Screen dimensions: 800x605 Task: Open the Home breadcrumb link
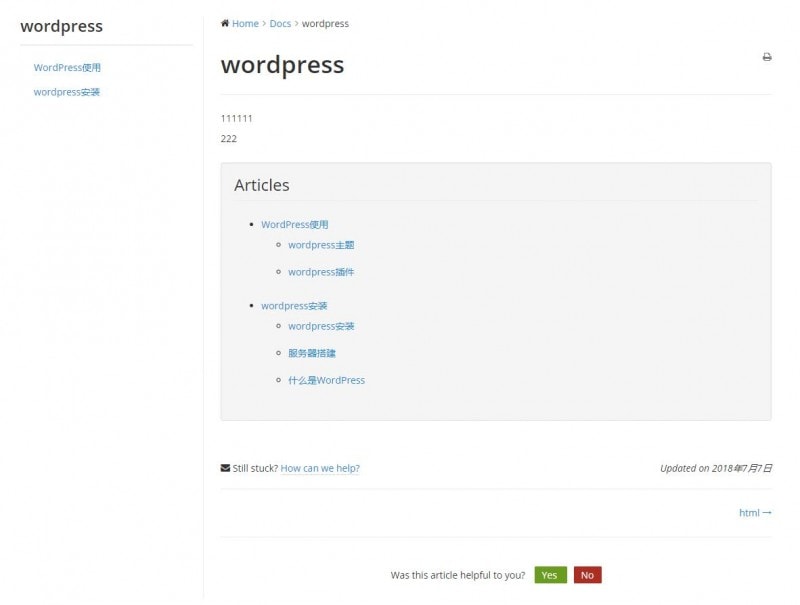245,23
